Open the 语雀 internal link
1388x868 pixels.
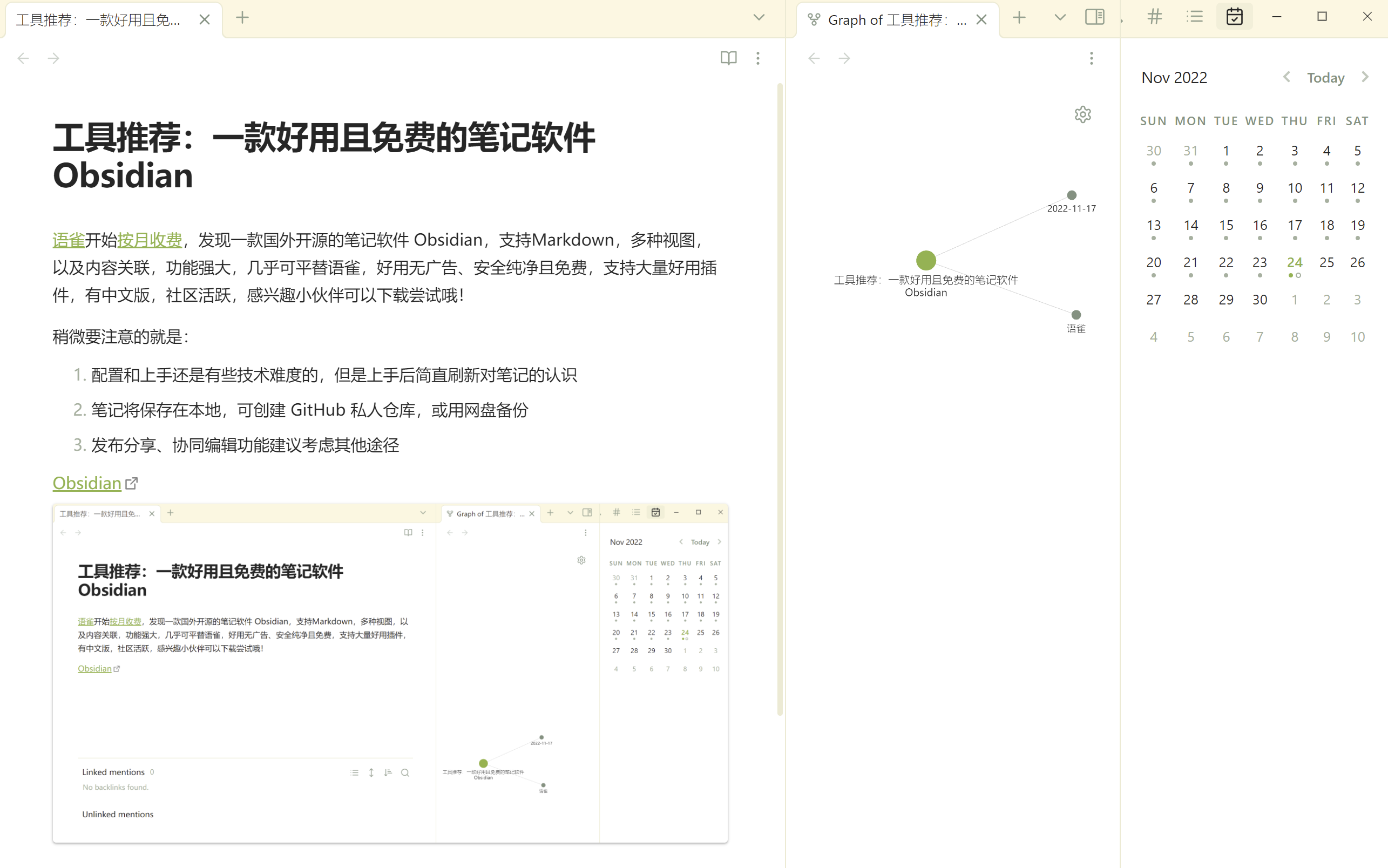click(69, 240)
